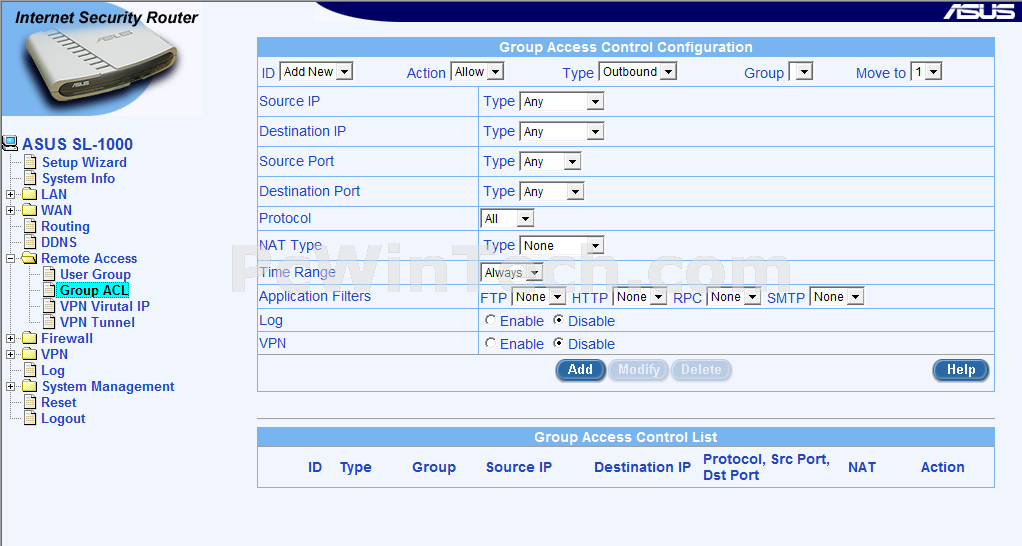Click the Group ACL page icon
The height and width of the screenshot is (546, 1022).
tap(49, 290)
